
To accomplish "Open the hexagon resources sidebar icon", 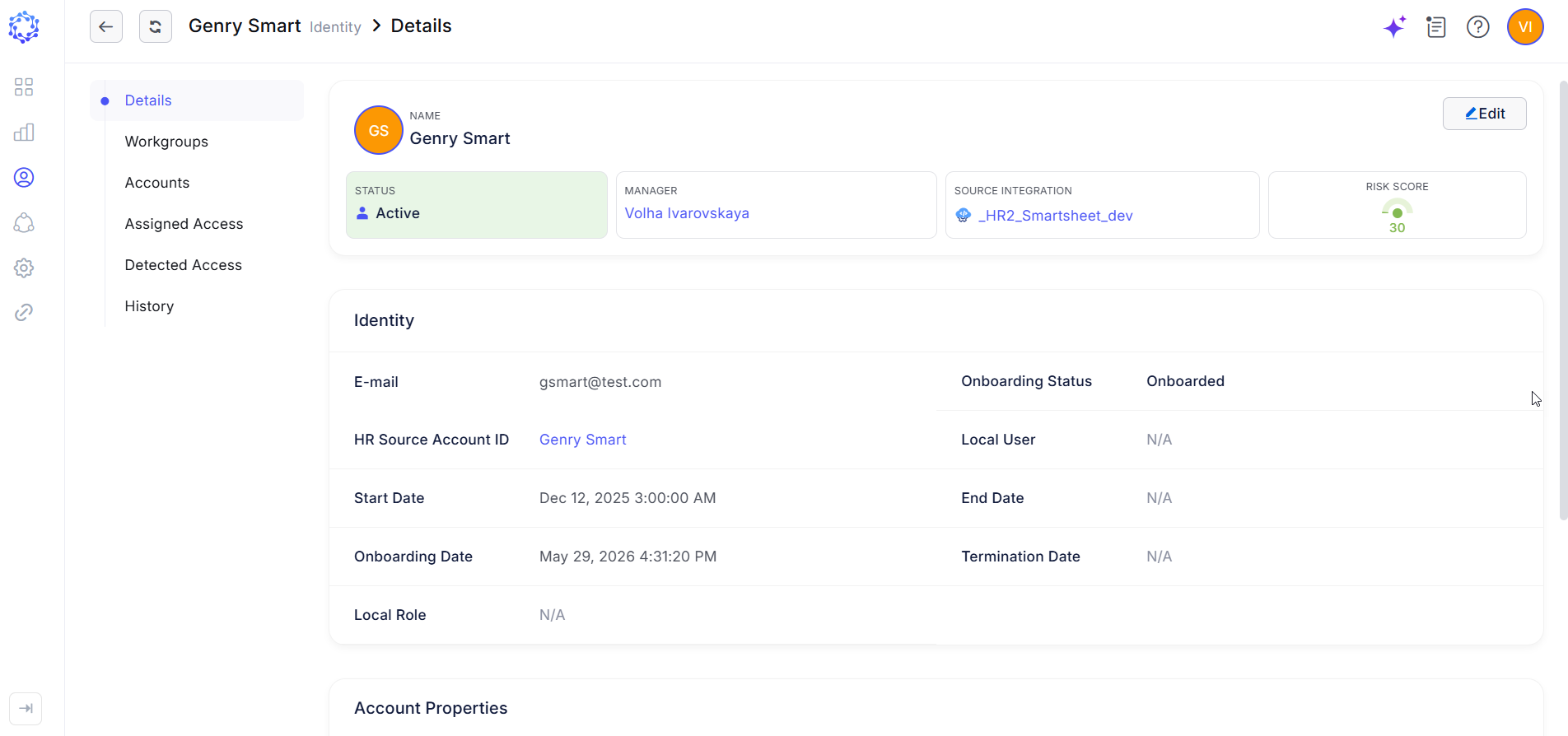I will 24,223.
